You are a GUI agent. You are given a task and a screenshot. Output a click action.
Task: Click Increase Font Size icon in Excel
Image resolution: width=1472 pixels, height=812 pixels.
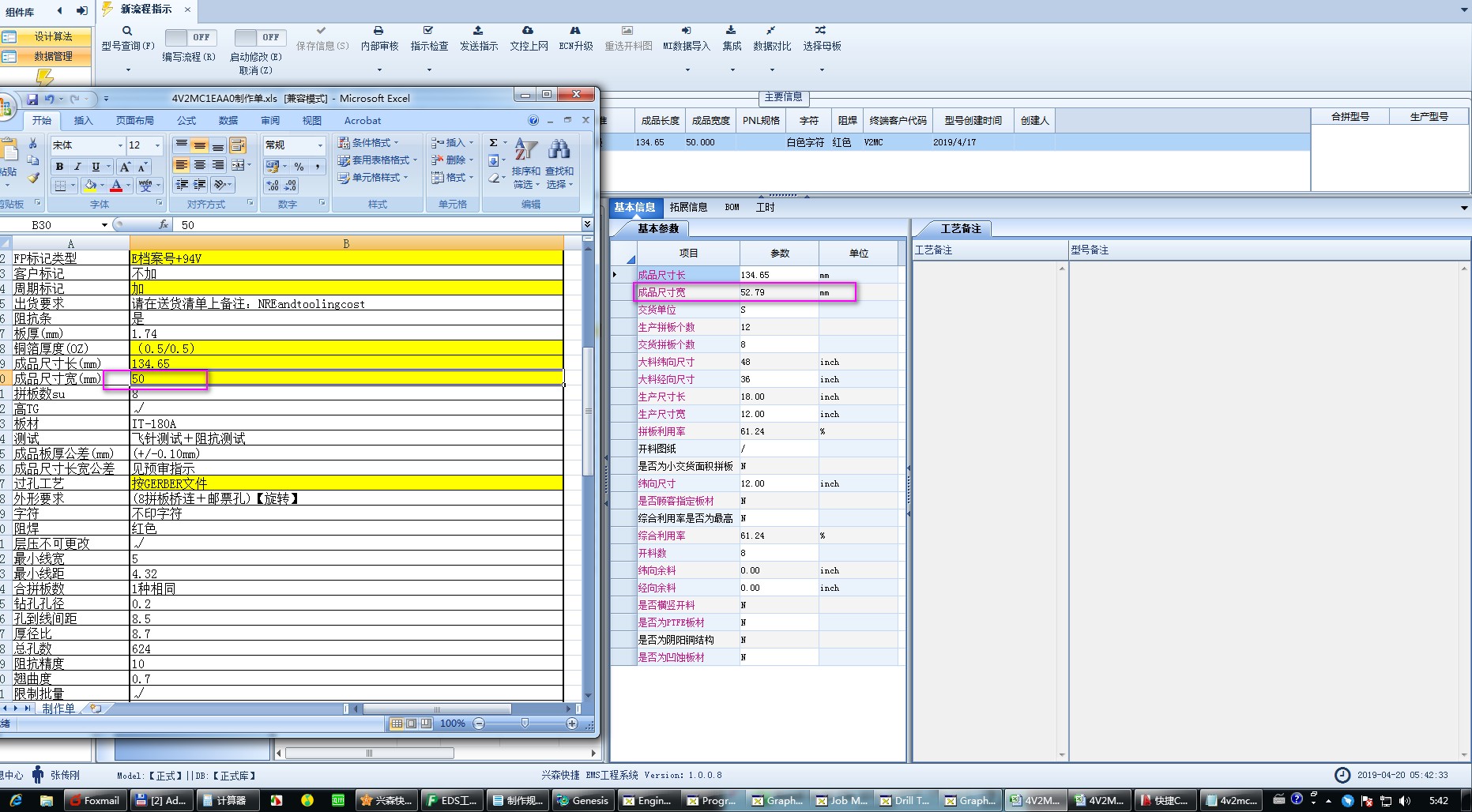pos(125,167)
